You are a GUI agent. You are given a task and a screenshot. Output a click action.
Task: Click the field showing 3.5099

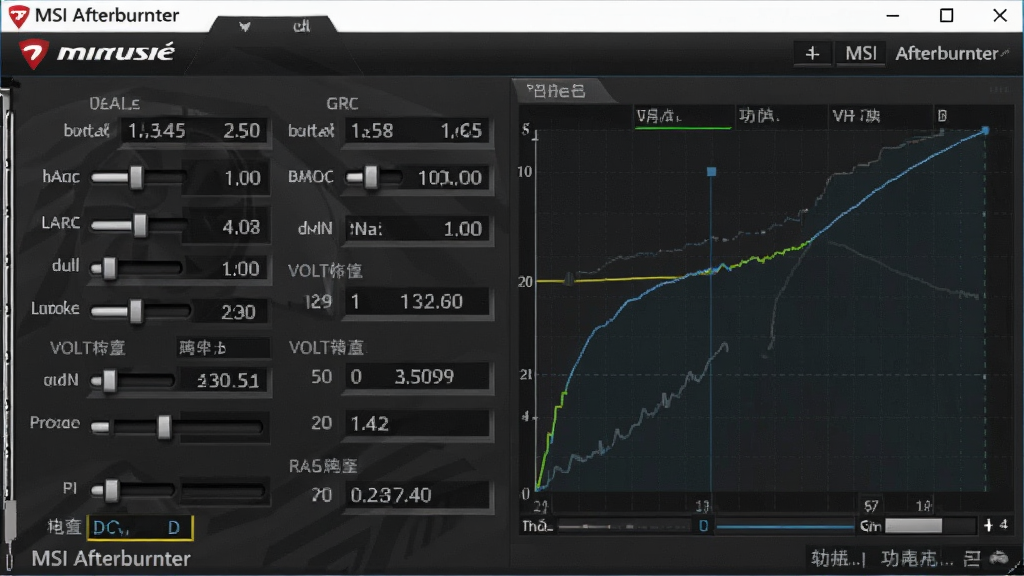[x=417, y=377]
